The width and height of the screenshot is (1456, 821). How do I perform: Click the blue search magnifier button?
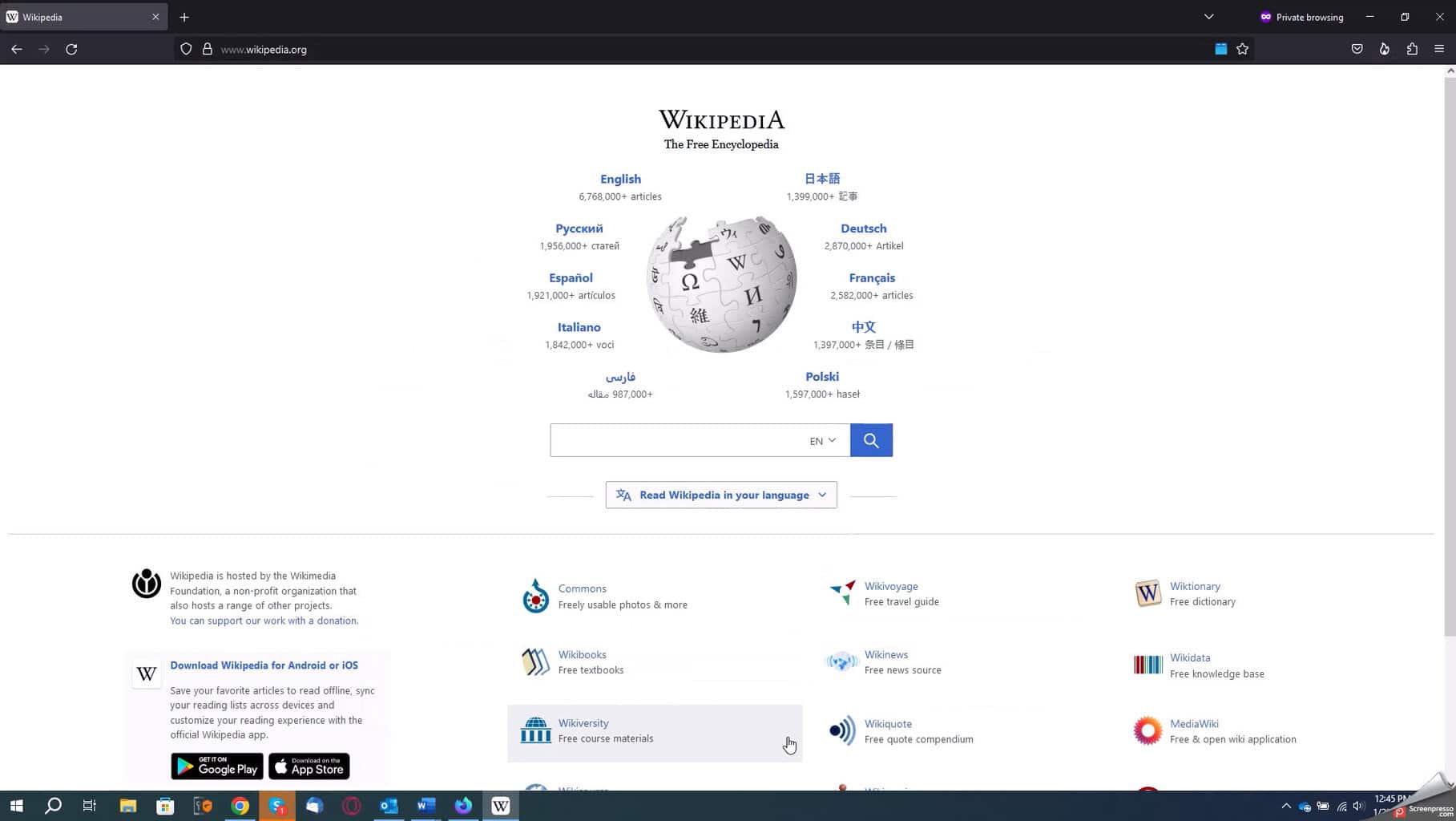point(871,440)
